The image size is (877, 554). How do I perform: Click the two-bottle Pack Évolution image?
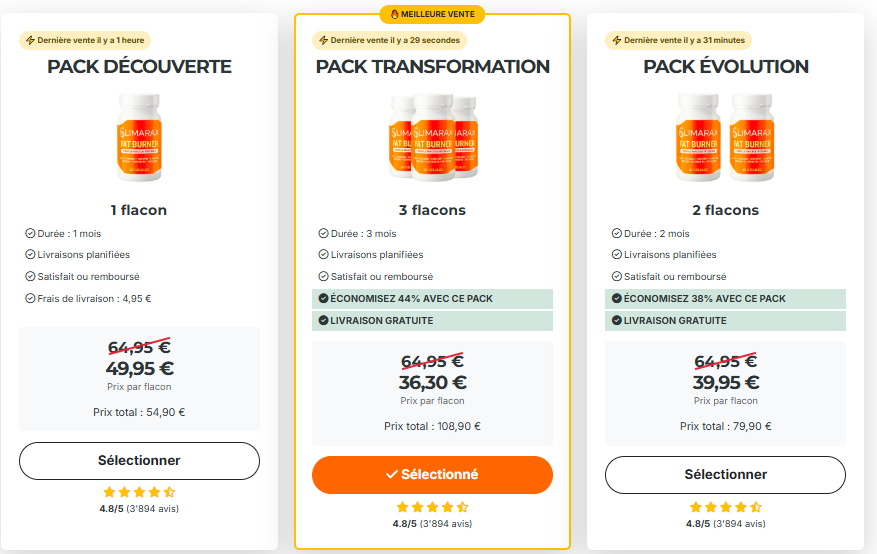pos(725,137)
